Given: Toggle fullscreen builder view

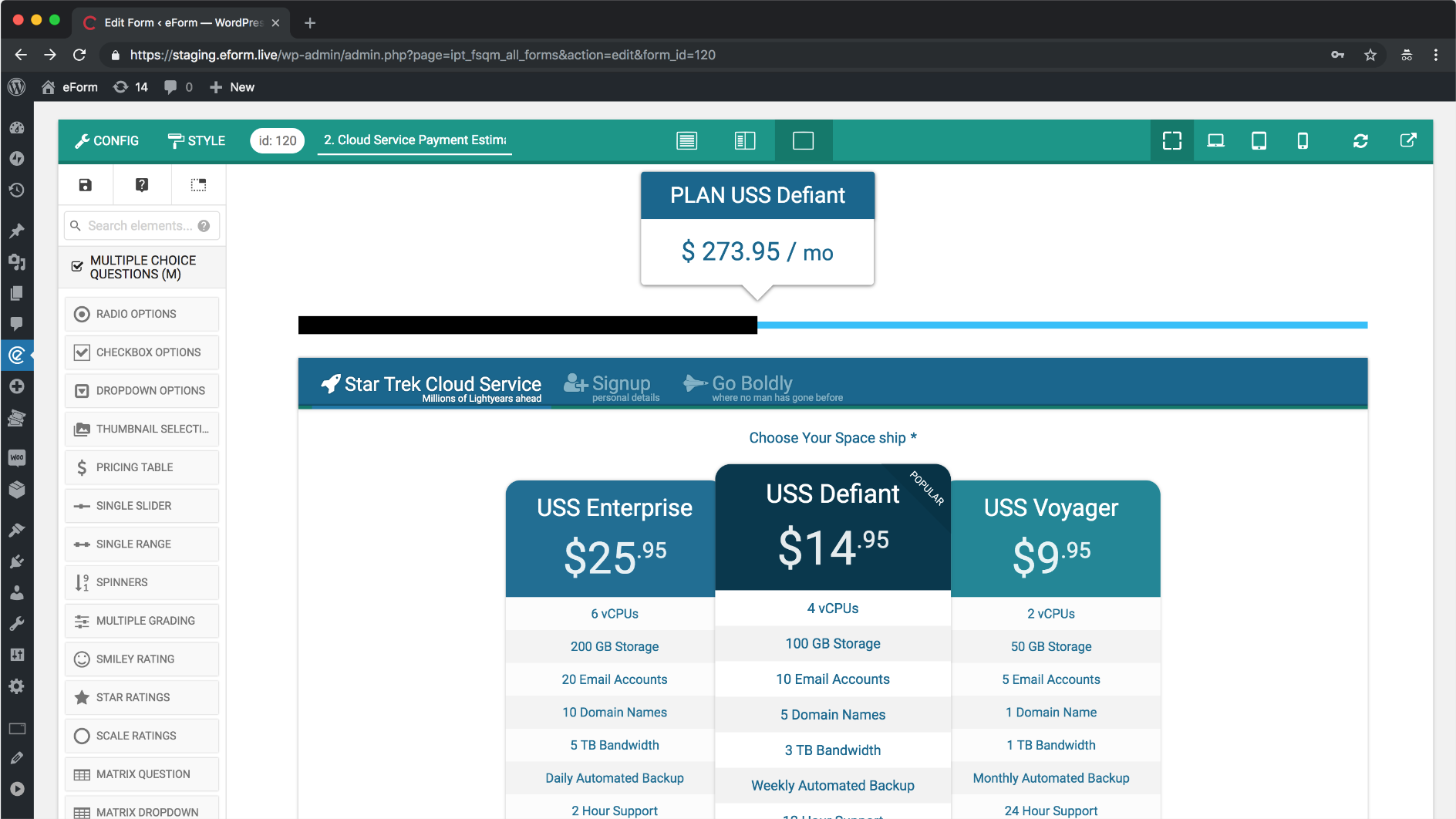Looking at the screenshot, I should coord(1172,140).
